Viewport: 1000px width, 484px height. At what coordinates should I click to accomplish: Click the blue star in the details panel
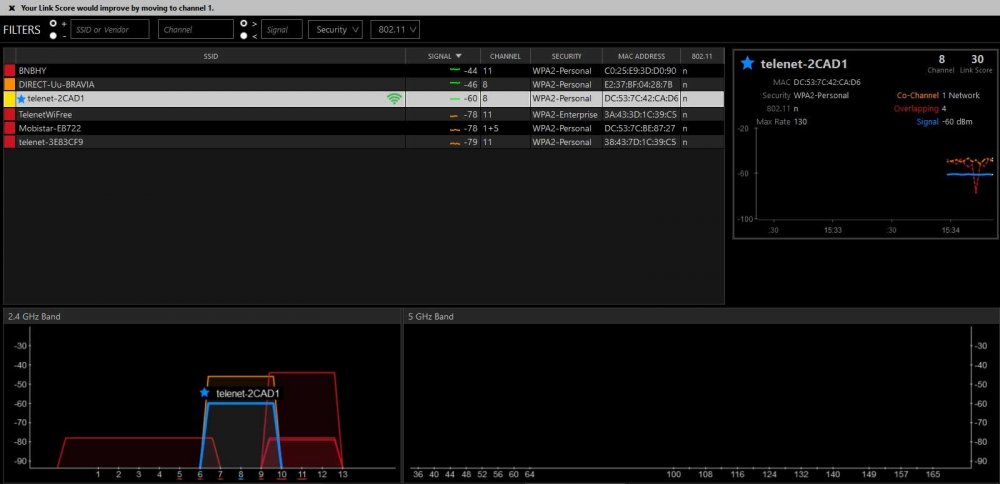tap(747, 63)
